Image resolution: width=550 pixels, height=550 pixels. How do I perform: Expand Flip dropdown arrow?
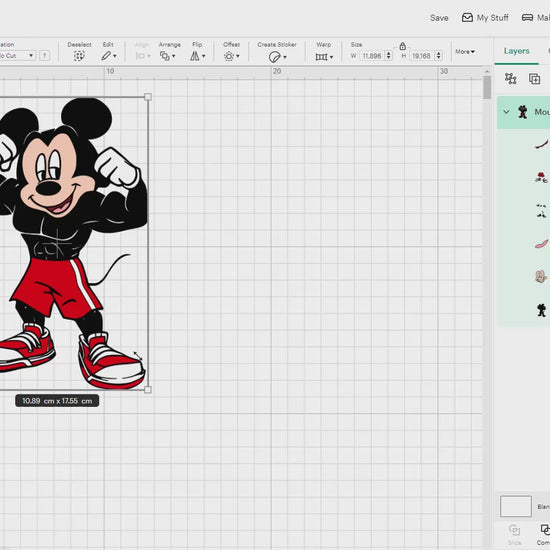point(204,56)
